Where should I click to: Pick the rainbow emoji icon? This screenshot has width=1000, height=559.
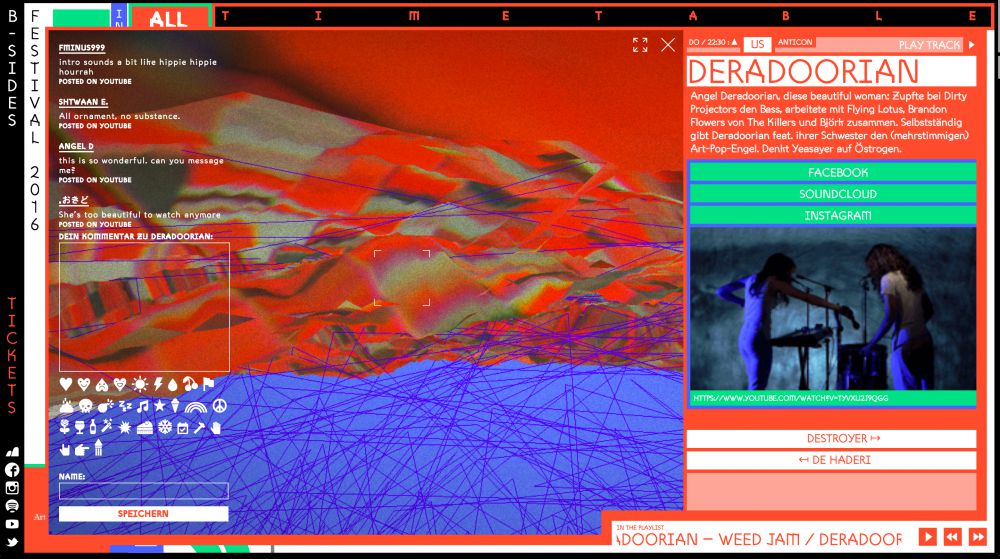(196, 406)
